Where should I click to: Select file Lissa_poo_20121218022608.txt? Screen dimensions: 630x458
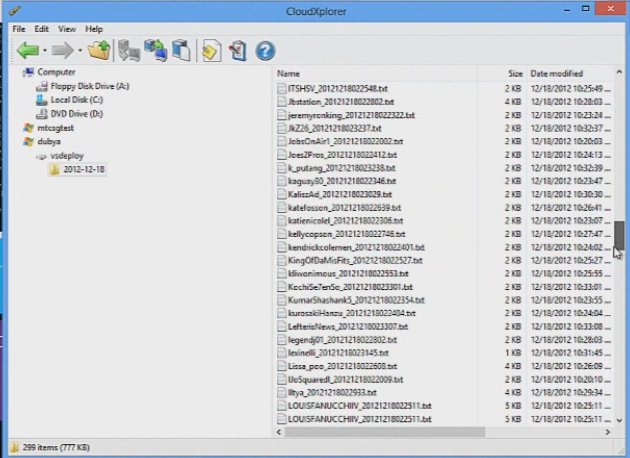click(342, 366)
